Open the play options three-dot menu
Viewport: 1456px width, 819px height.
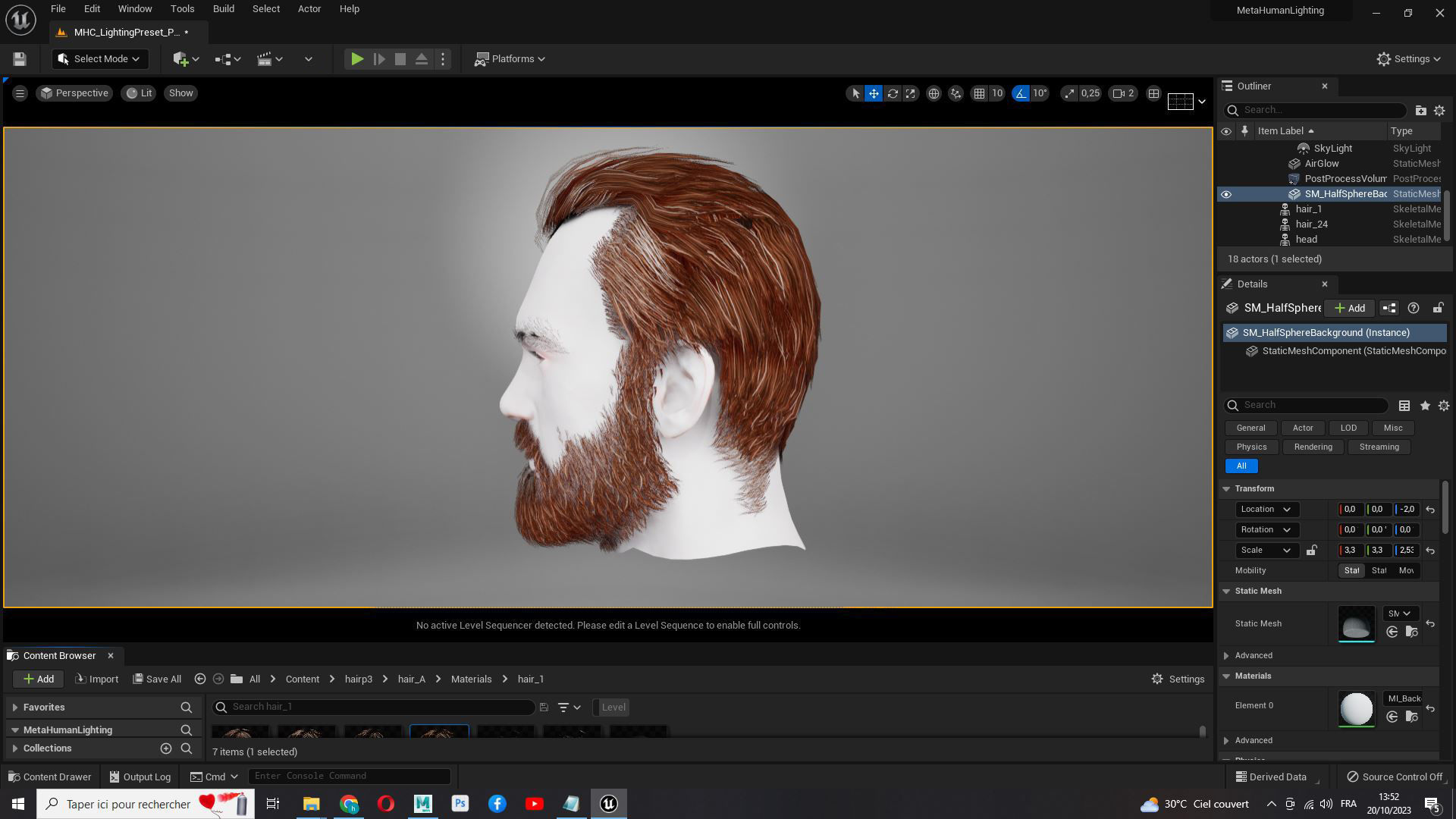444,59
